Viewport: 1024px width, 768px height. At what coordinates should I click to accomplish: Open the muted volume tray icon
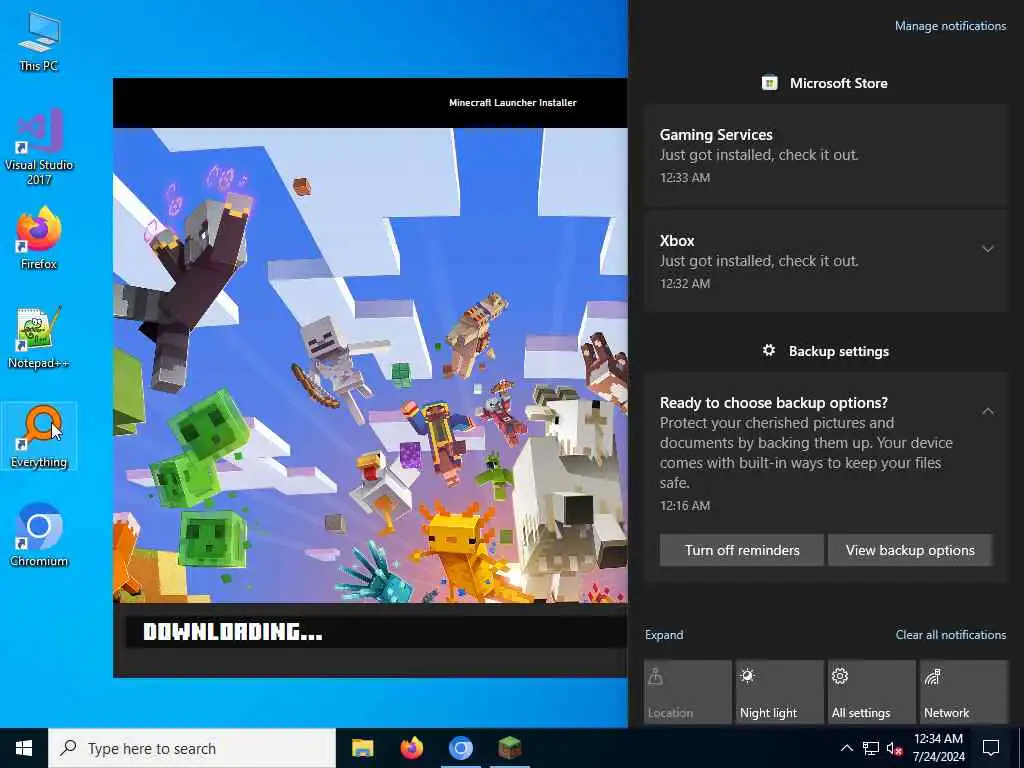[x=894, y=748]
